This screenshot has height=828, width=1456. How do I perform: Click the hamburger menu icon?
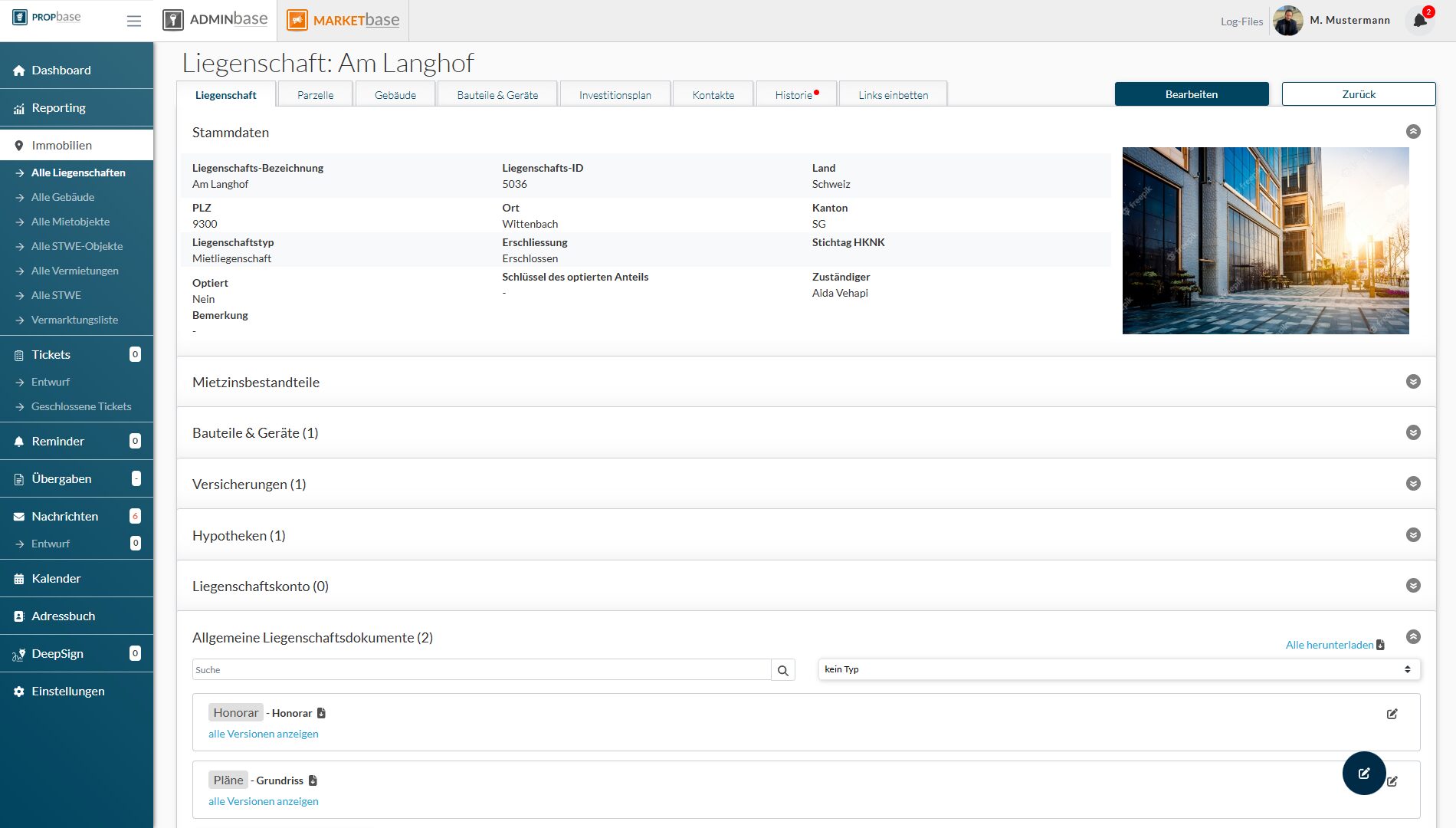[134, 21]
